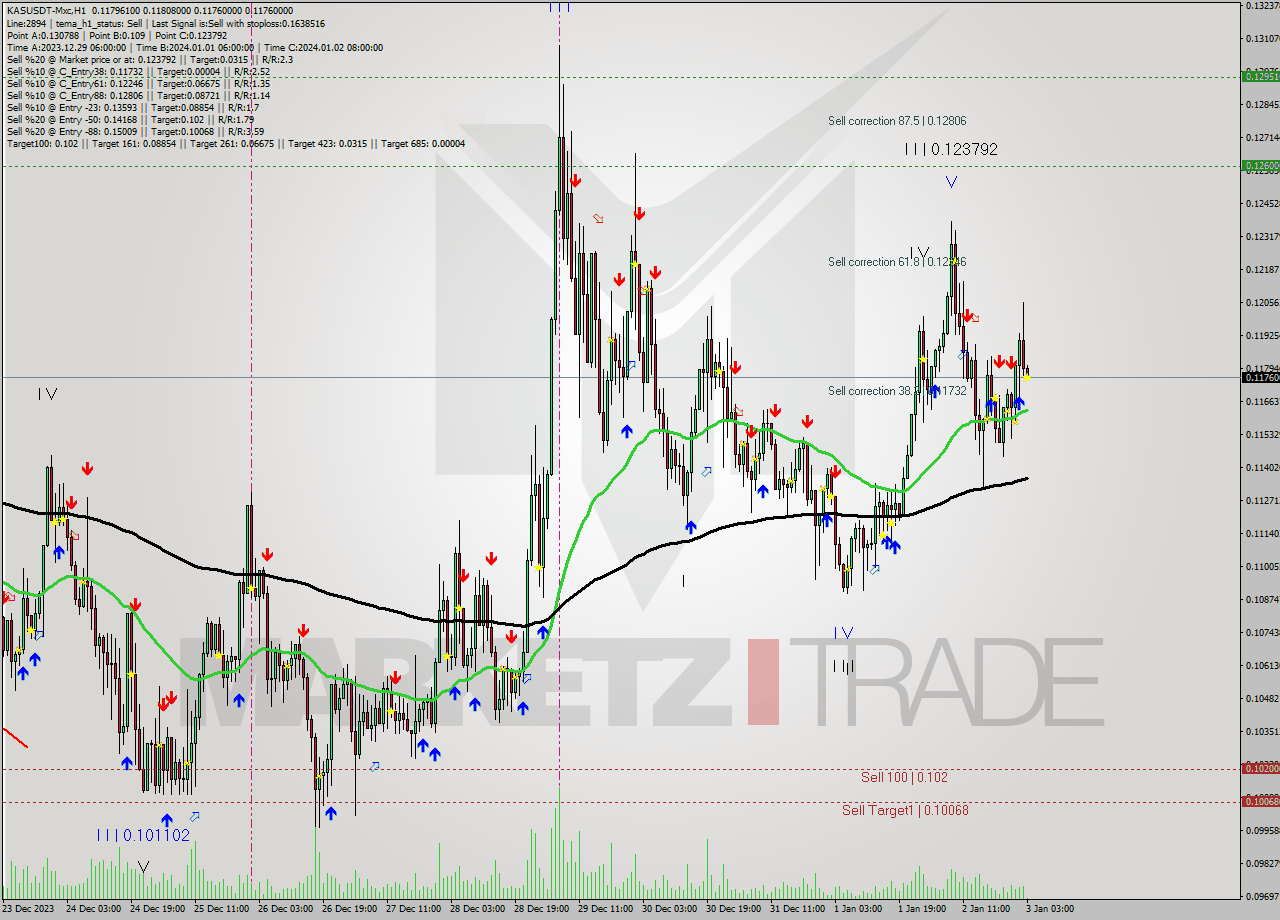Screen dimensions: 1280x920
Task: Click the 0.12714 price axis value
Action: (x=1262, y=137)
